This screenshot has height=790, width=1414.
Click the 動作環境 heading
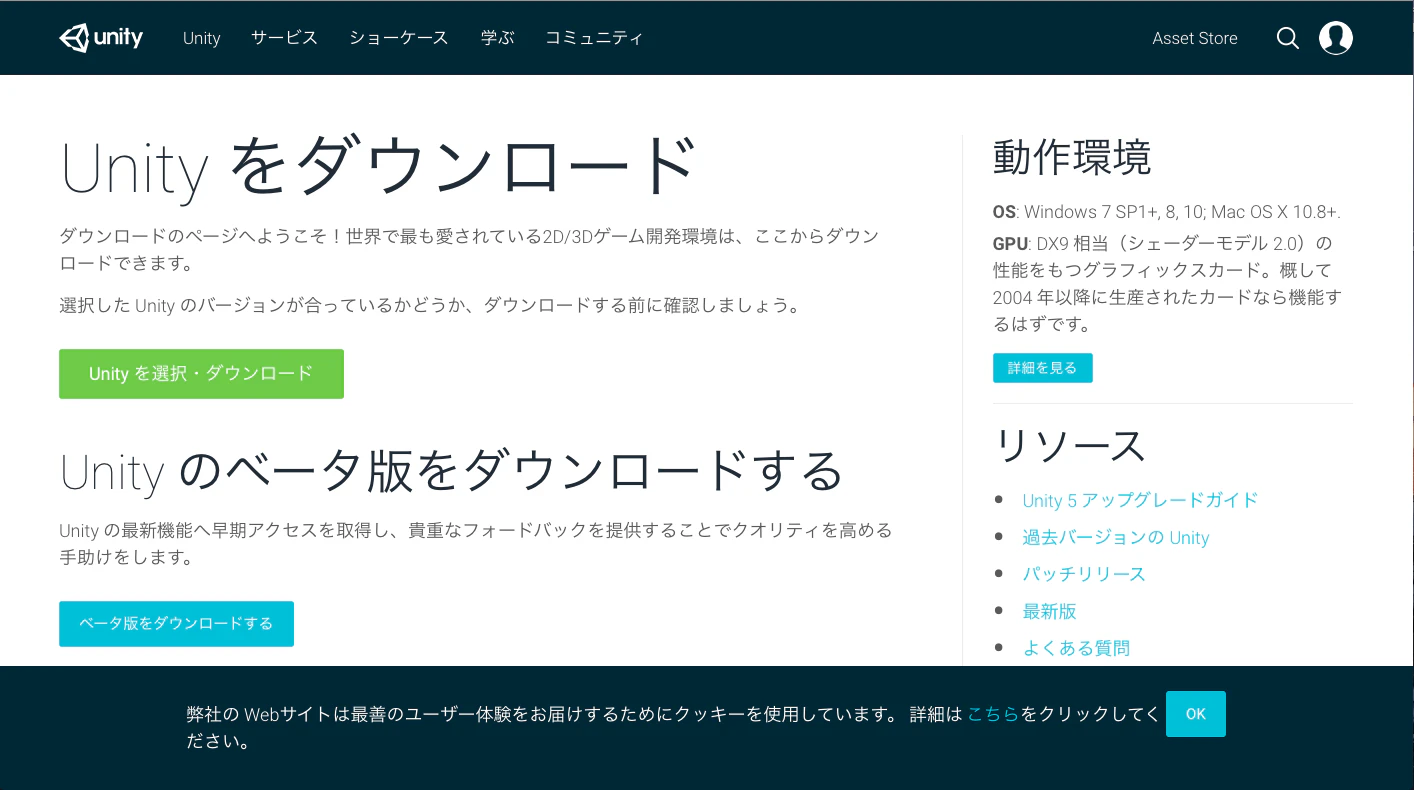pos(1072,157)
